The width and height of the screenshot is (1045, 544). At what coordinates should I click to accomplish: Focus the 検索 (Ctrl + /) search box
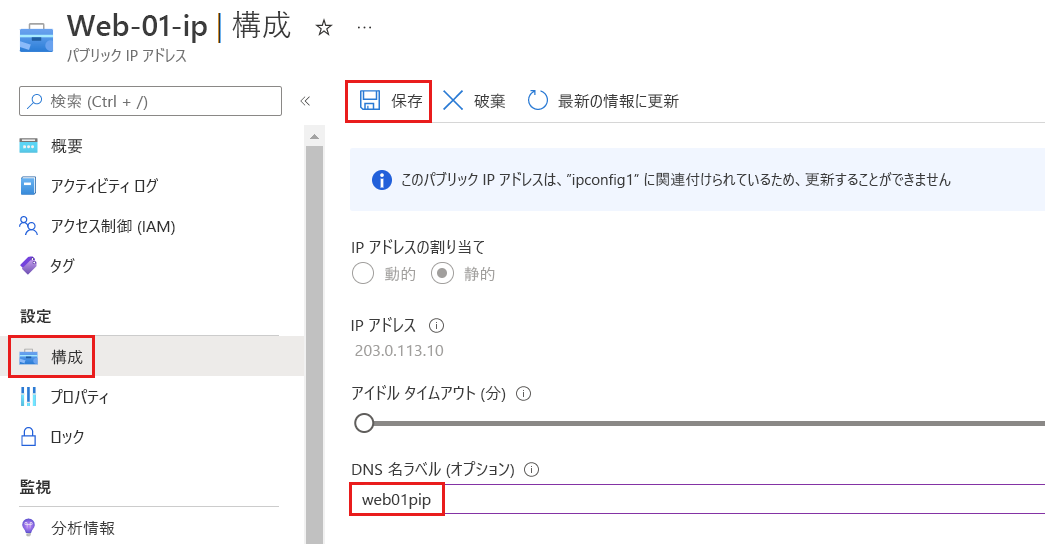[x=151, y=101]
